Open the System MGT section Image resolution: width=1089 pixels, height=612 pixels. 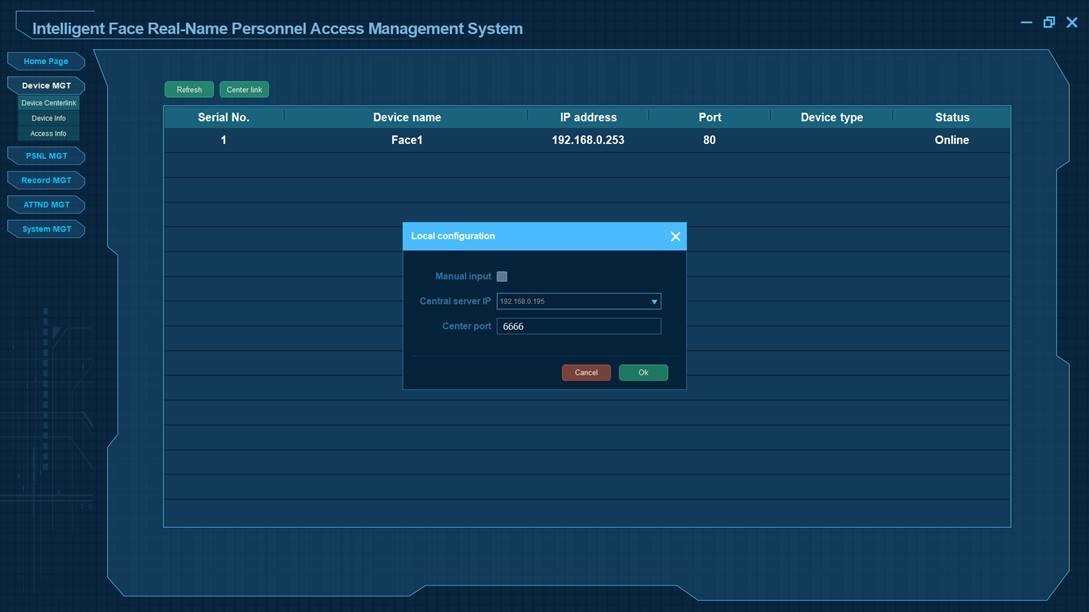pos(46,229)
